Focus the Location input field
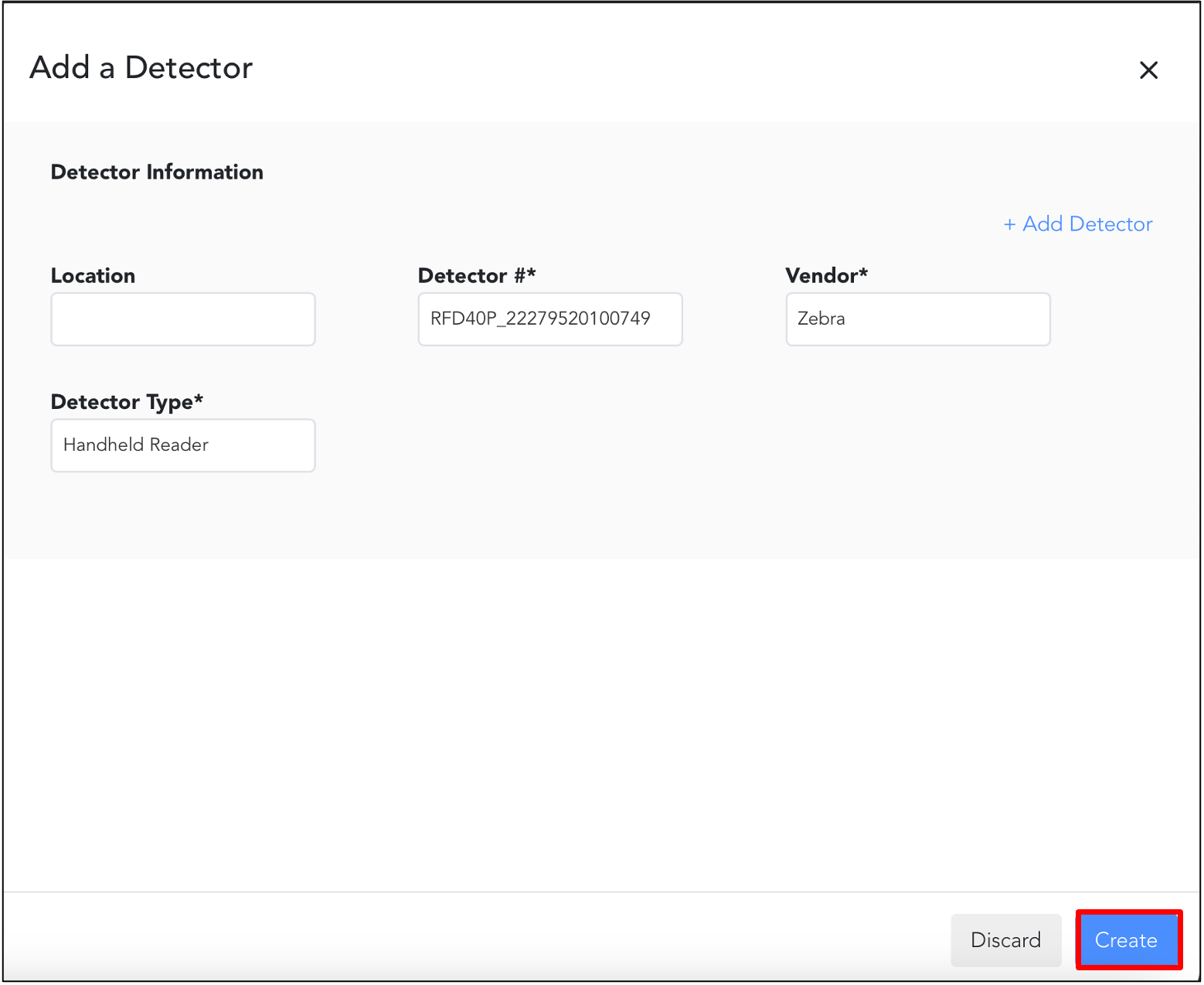Viewport: 1204px width, 985px height. tap(183, 319)
